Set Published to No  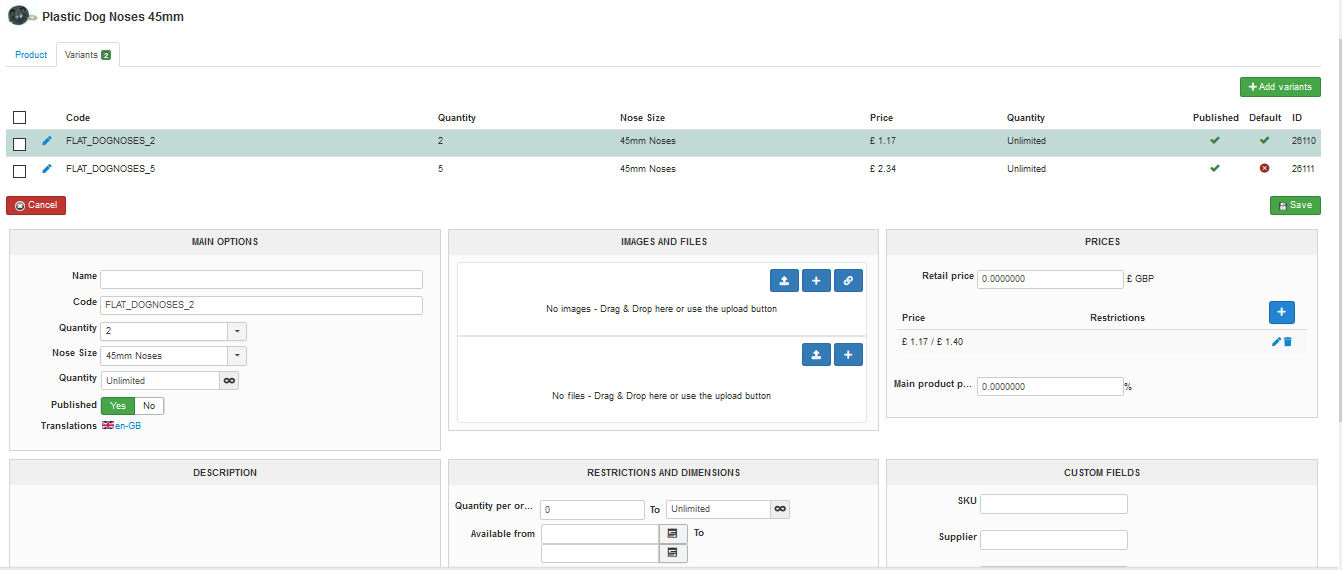pos(149,406)
